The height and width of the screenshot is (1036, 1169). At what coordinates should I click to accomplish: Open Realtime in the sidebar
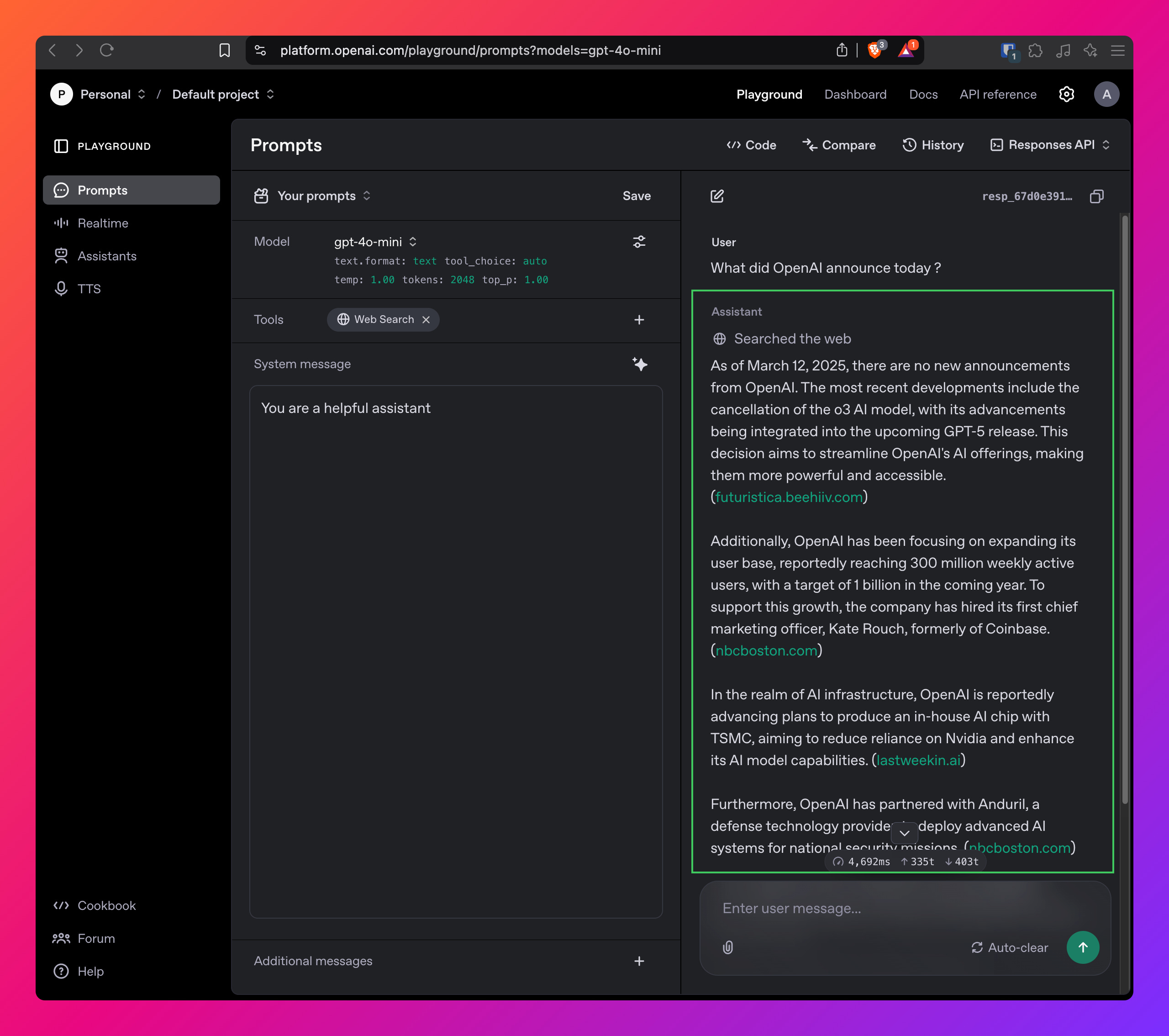tap(103, 223)
